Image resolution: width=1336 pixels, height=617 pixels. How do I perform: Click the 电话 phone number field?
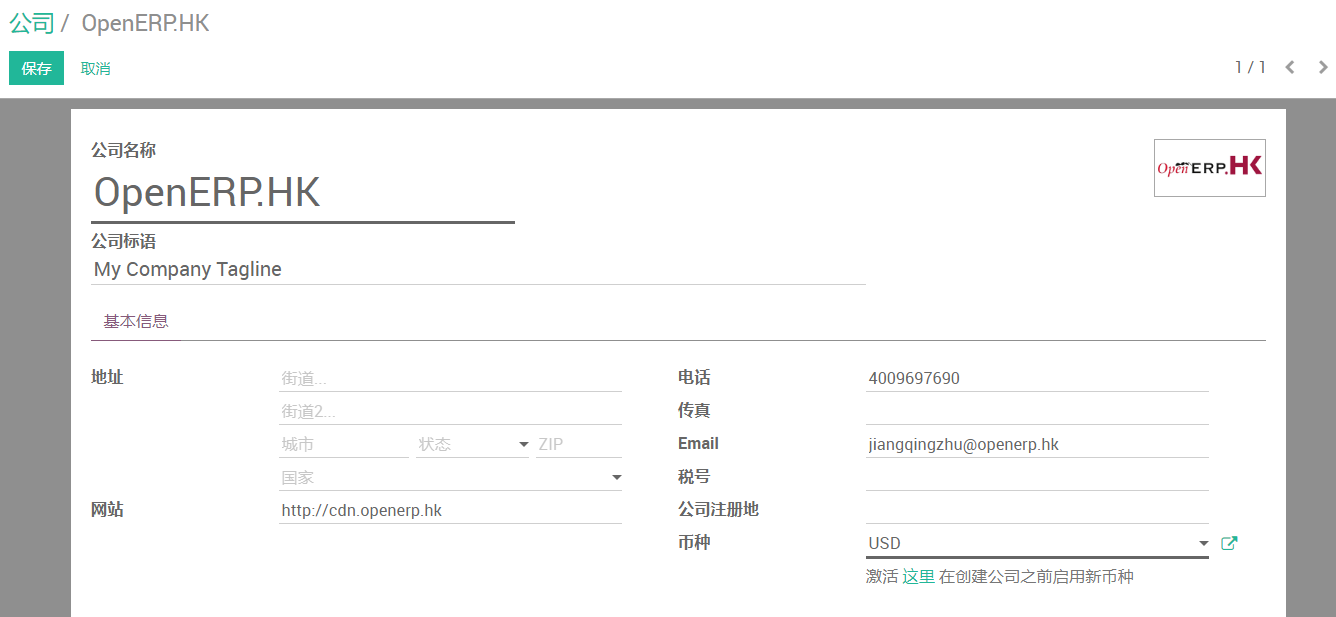tap(1036, 379)
